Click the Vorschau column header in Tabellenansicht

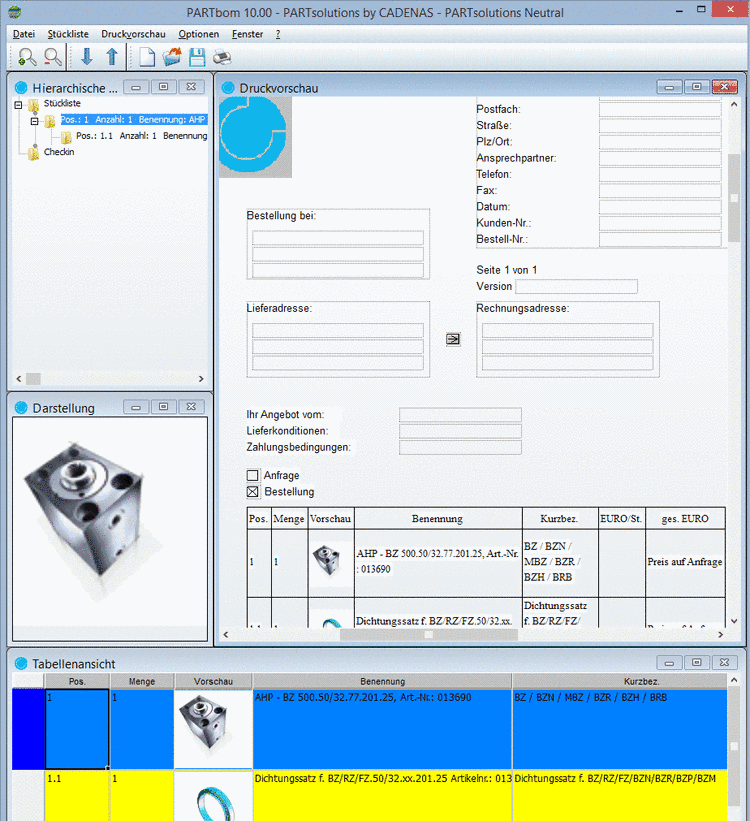click(213, 681)
